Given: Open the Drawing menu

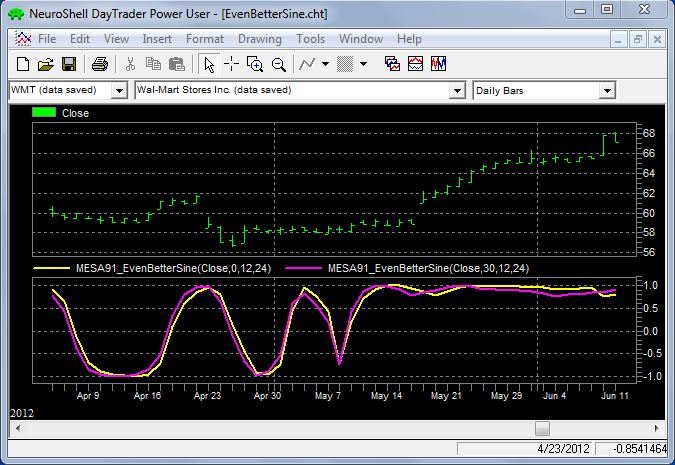Looking at the screenshot, I should point(260,39).
